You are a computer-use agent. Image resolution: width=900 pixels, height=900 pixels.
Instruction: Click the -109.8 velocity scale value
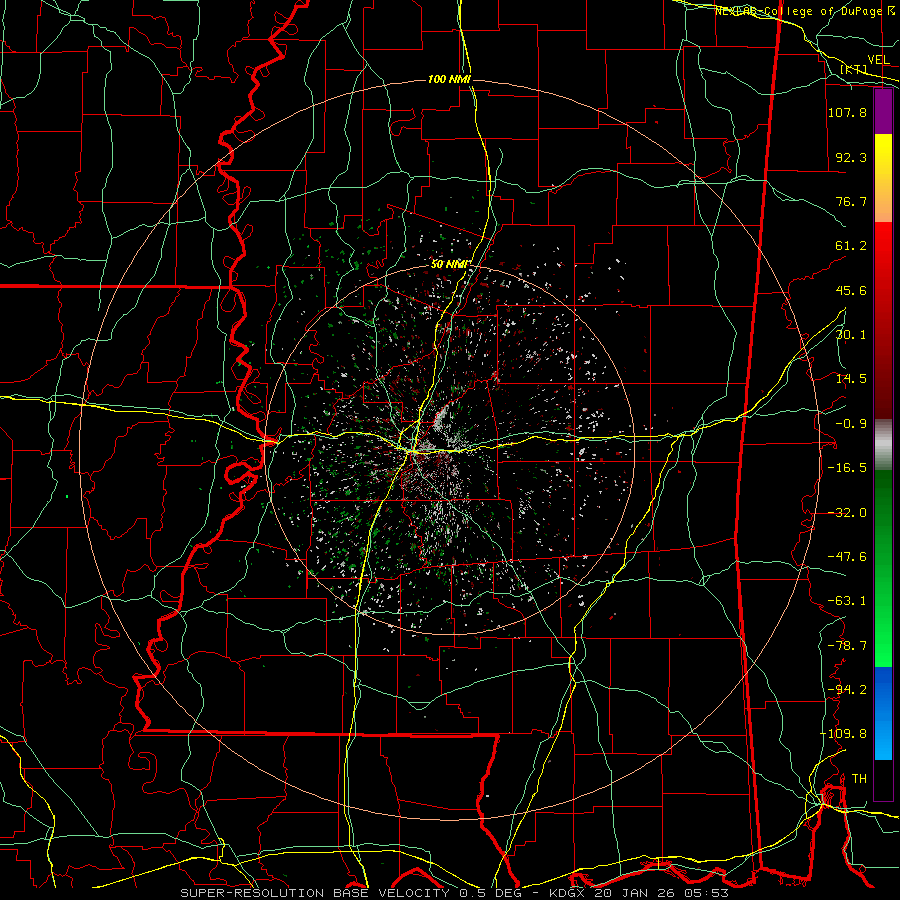(843, 734)
